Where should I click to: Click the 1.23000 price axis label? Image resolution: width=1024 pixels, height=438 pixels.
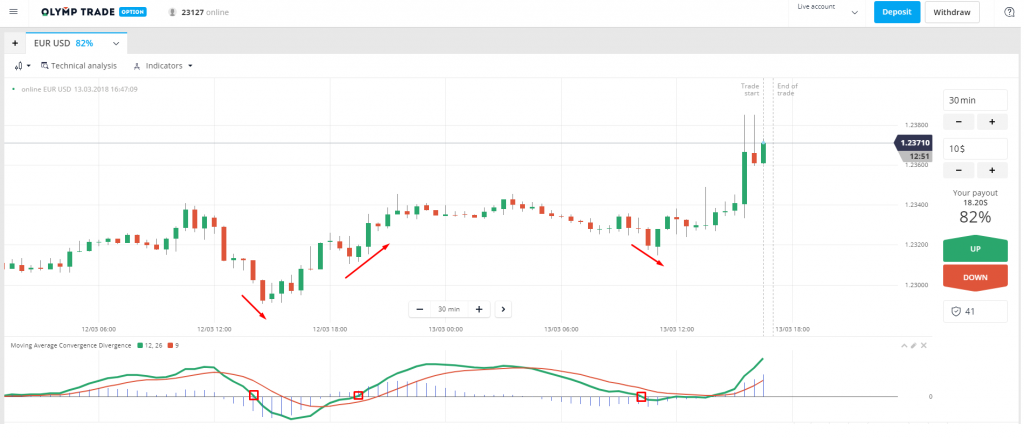pos(916,285)
